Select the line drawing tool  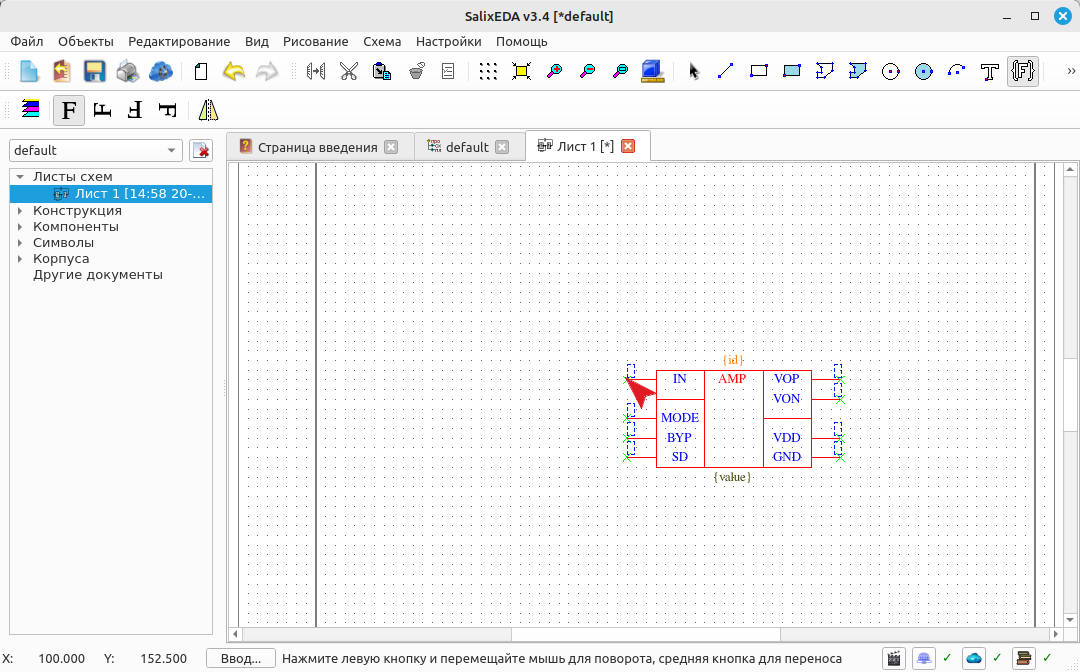725,71
